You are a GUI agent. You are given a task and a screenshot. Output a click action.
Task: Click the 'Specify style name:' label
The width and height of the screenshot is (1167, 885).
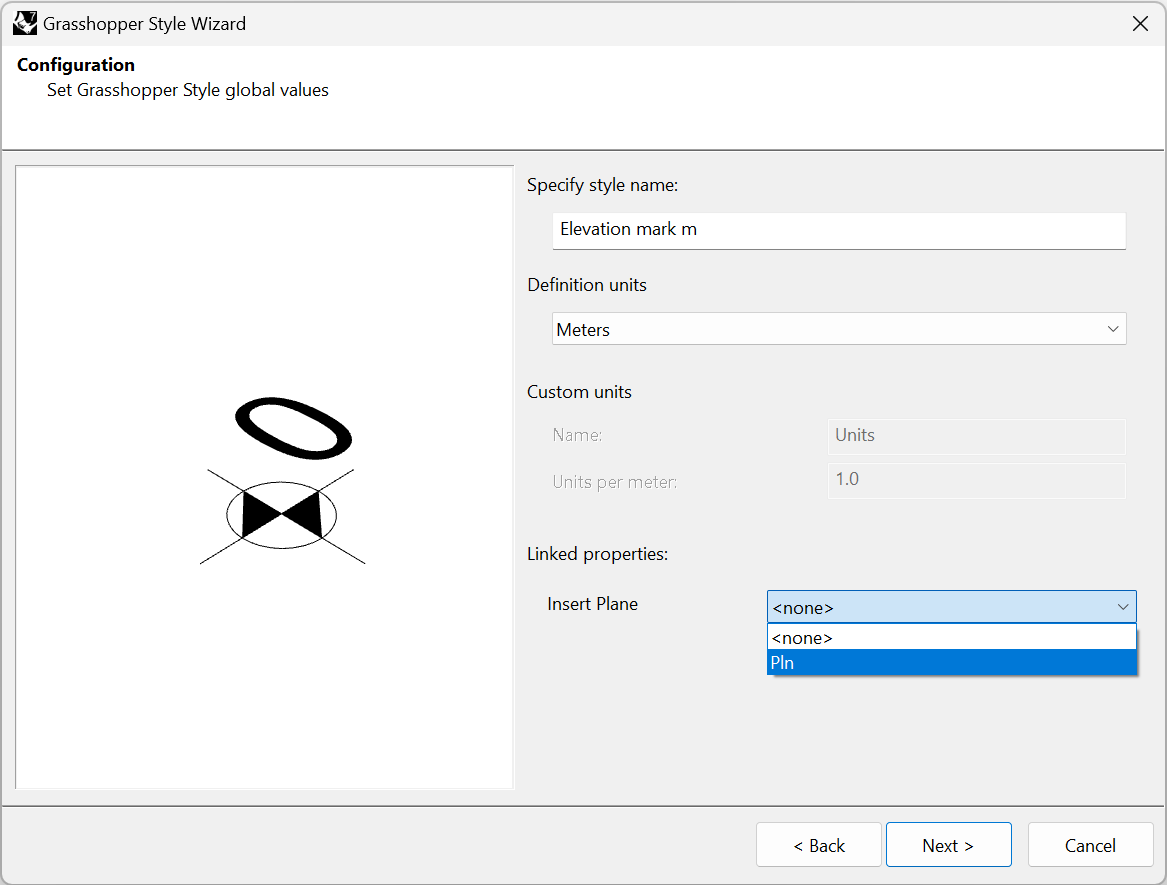click(602, 185)
